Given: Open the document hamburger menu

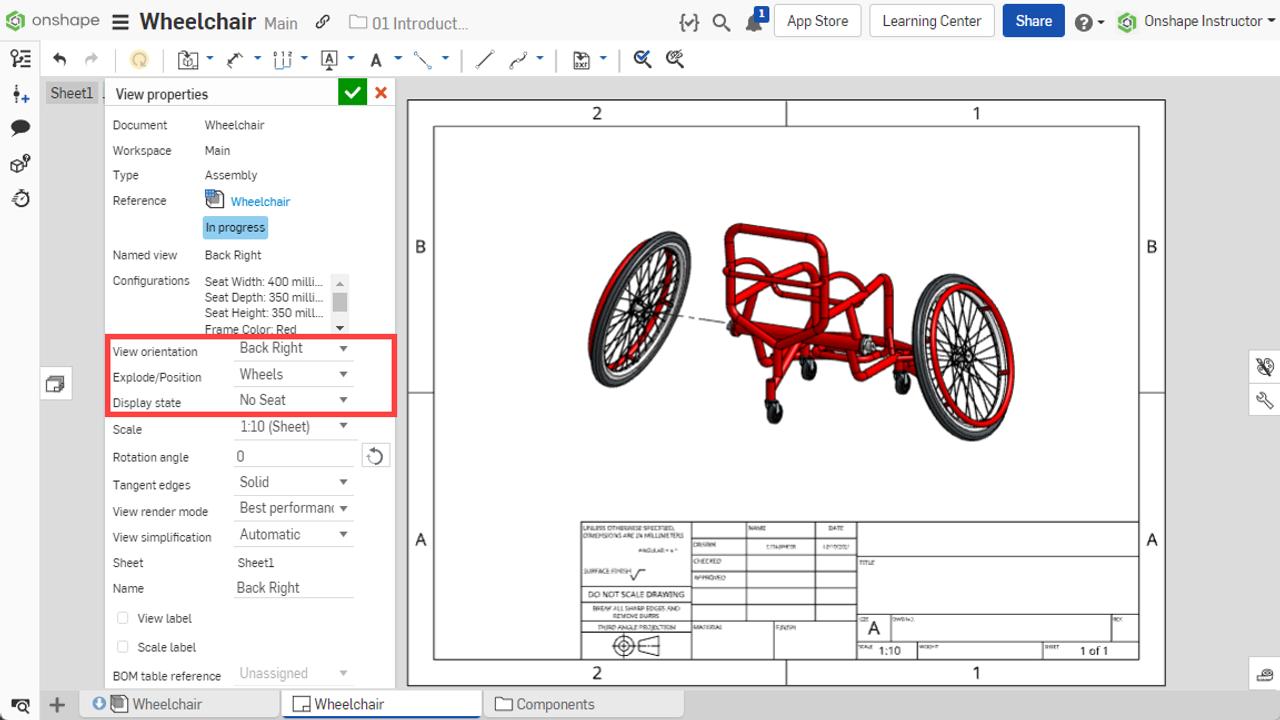Looking at the screenshot, I should (x=119, y=21).
